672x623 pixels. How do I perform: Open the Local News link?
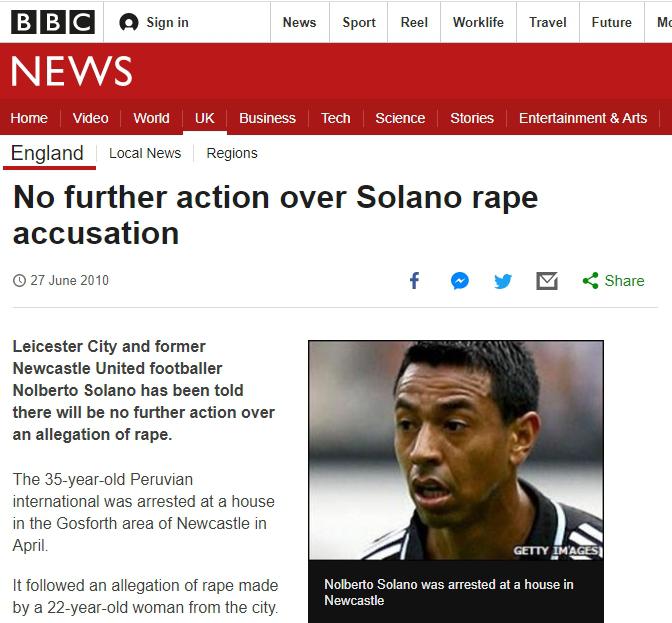coord(145,153)
